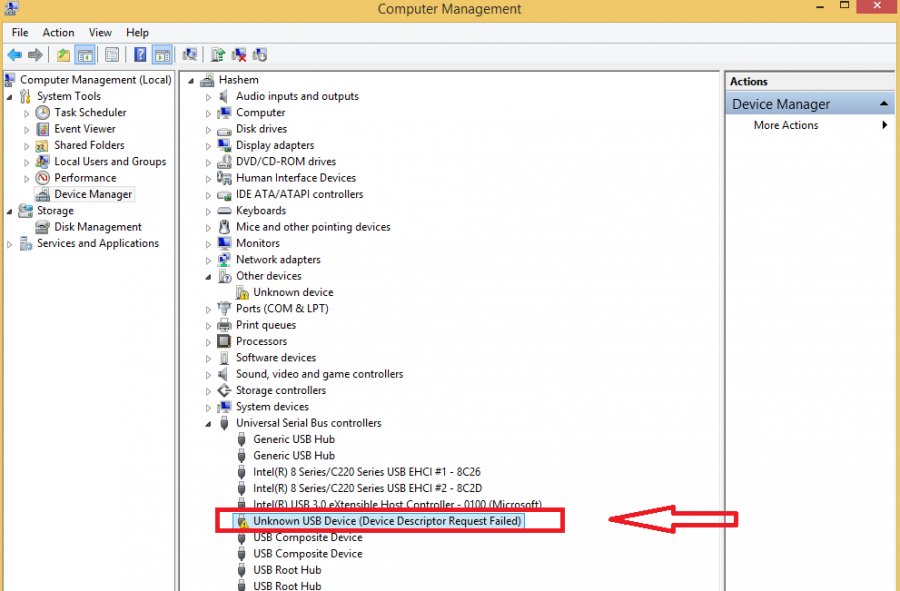Collapse the System Tools node

click(x=9, y=97)
